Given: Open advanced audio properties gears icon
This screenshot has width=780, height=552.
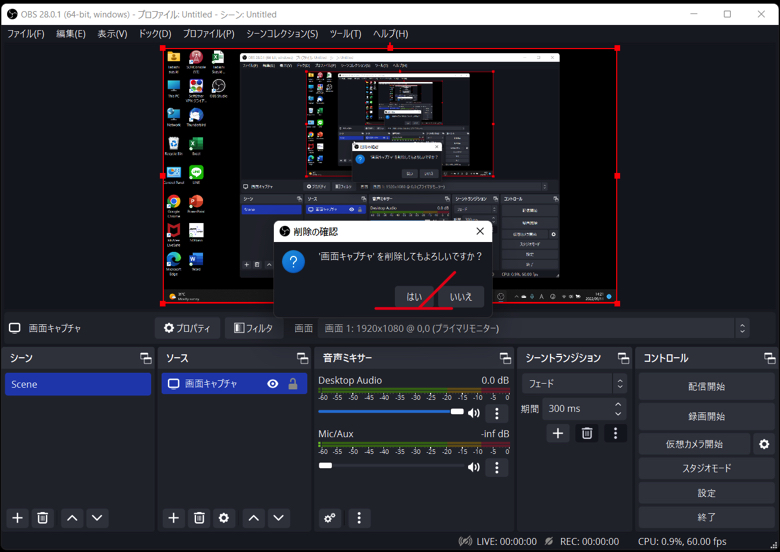Looking at the screenshot, I should click(329, 518).
